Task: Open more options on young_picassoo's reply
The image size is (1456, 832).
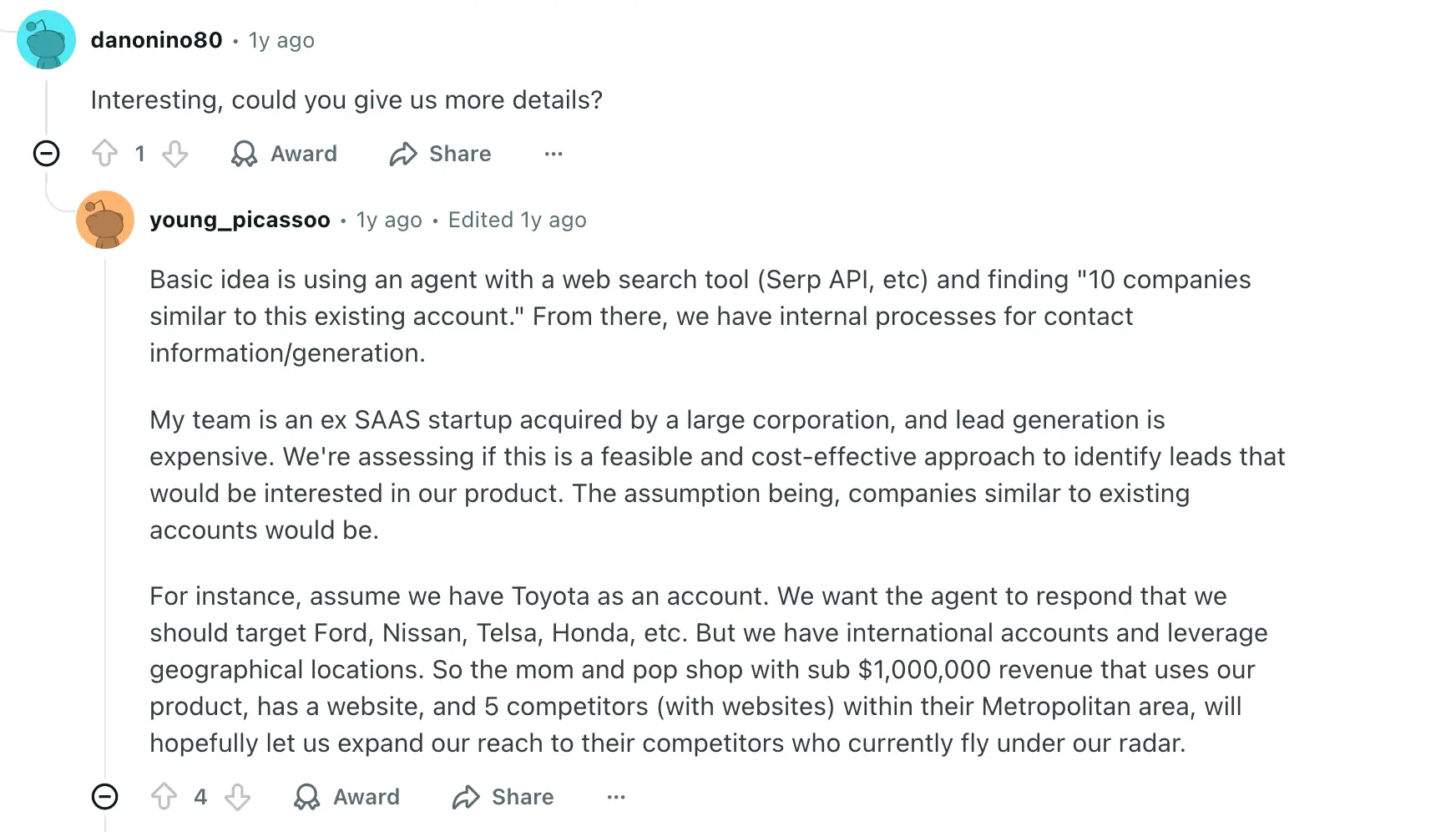Action: 616,797
